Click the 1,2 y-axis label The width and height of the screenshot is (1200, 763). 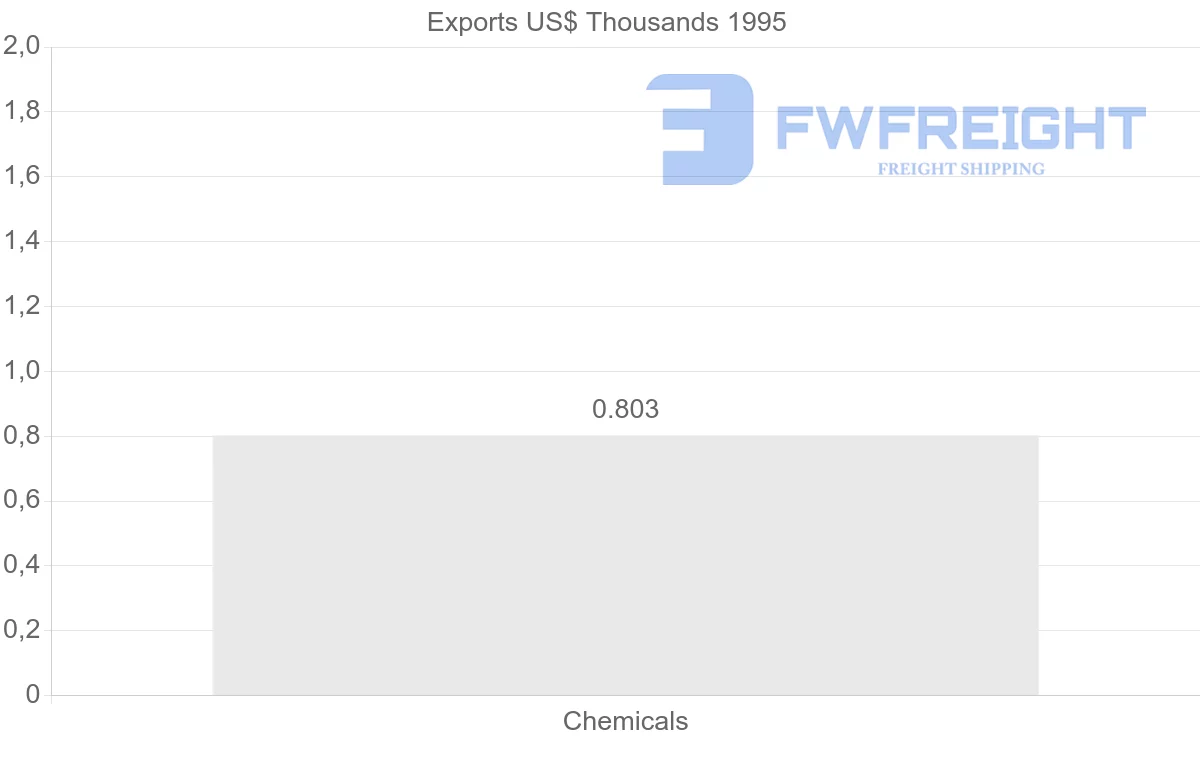pyautogui.click(x=22, y=306)
